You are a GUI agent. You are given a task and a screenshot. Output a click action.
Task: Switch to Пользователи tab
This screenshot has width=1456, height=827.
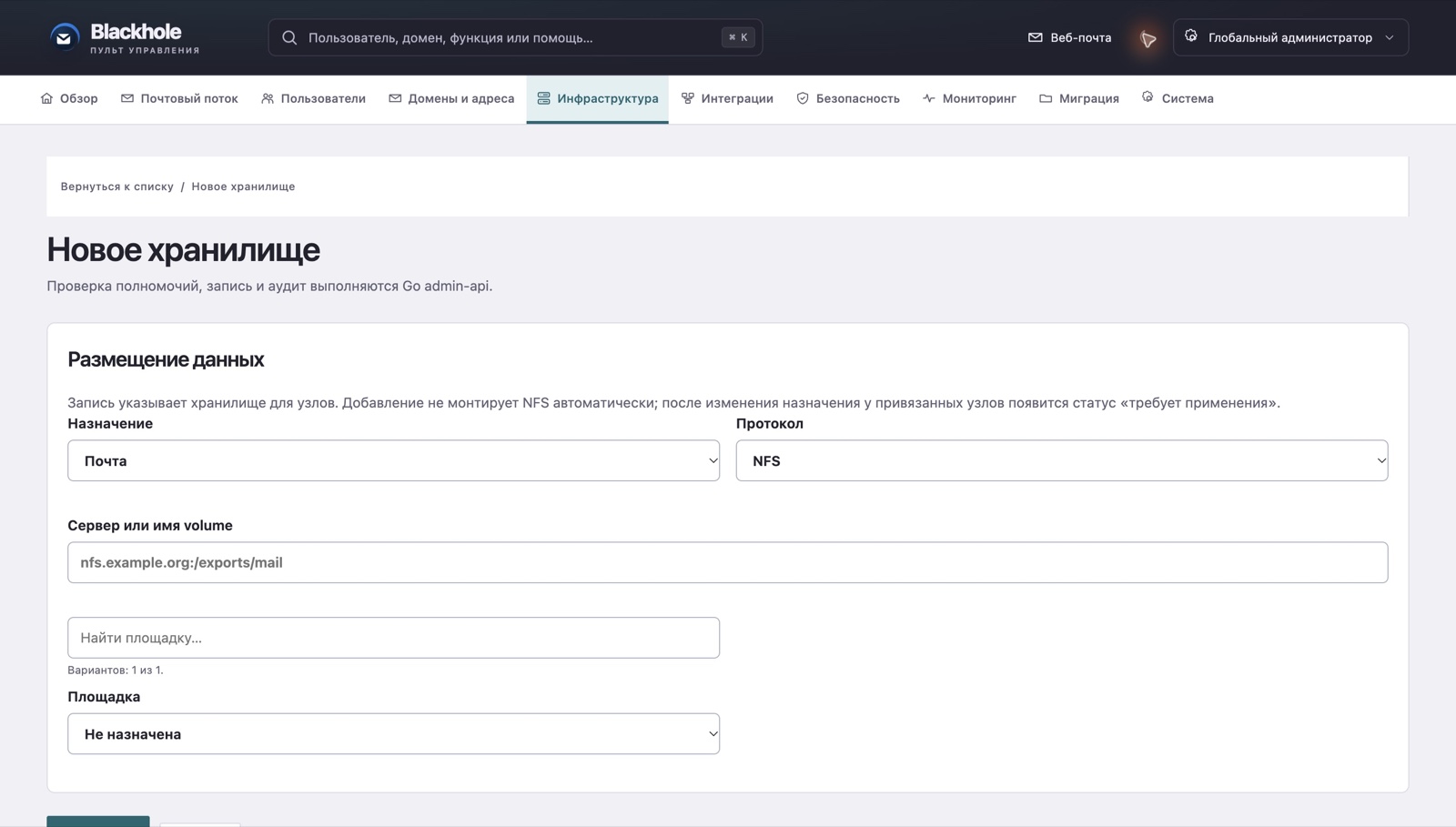point(313,98)
